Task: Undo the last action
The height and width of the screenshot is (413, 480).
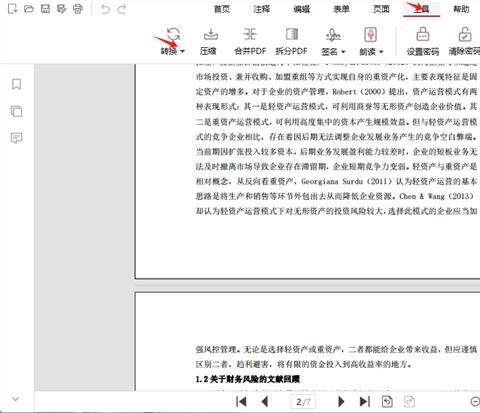Action: click(x=105, y=9)
